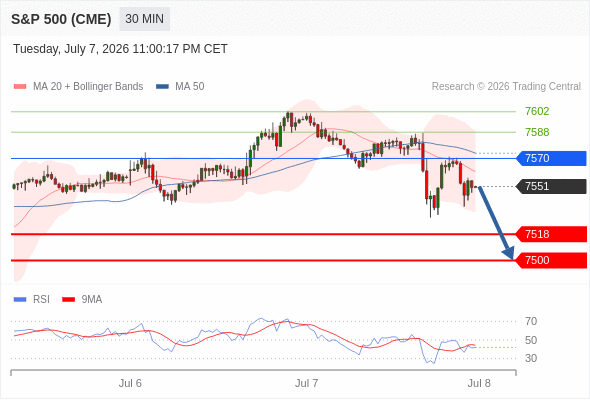Screen dimensions: 590x400
Task: Click the 30 MIN timeframe badge
Action: pyautogui.click(x=144, y=19)
